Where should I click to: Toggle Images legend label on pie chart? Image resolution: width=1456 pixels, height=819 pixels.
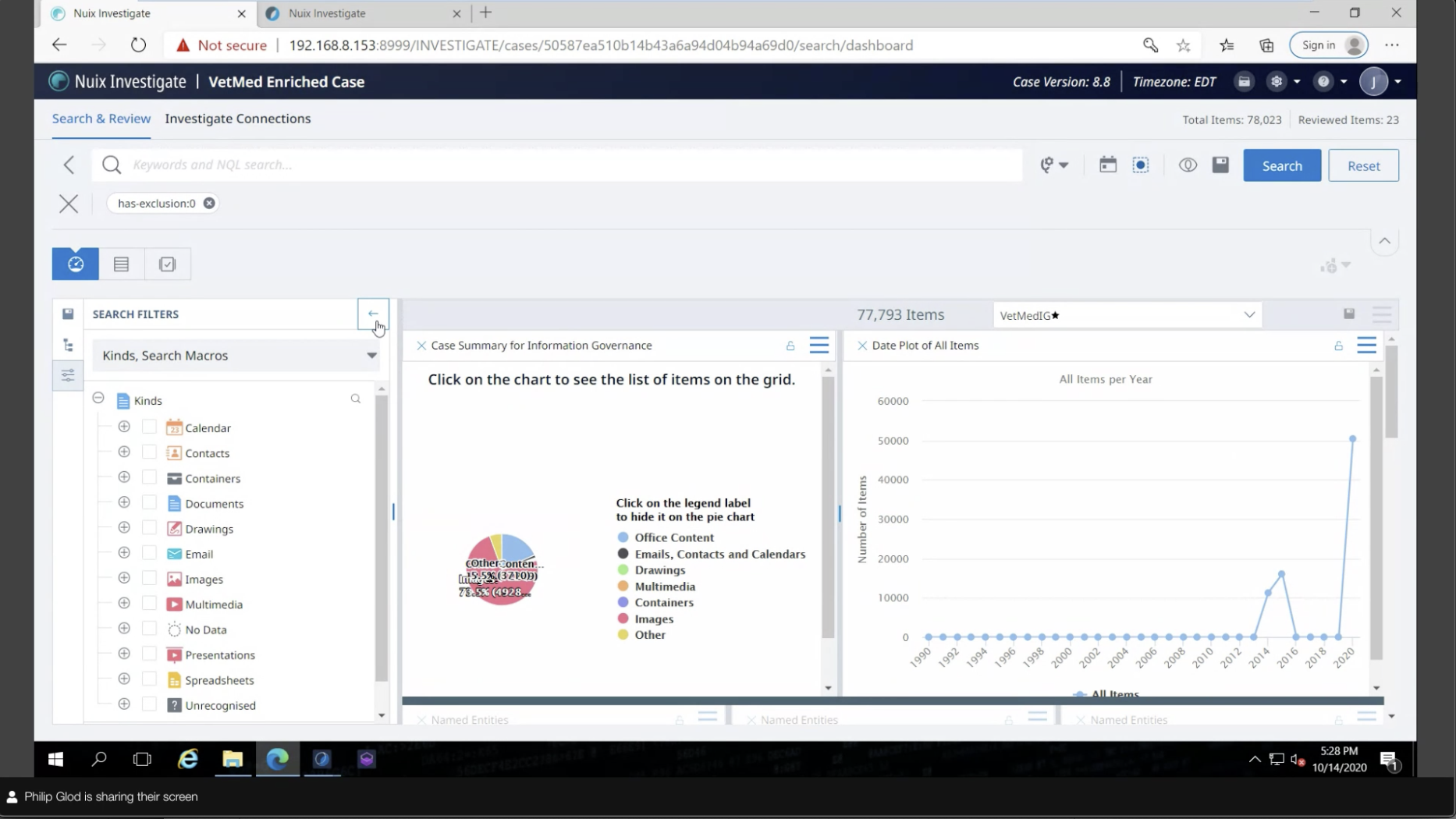tap(654, 619)
